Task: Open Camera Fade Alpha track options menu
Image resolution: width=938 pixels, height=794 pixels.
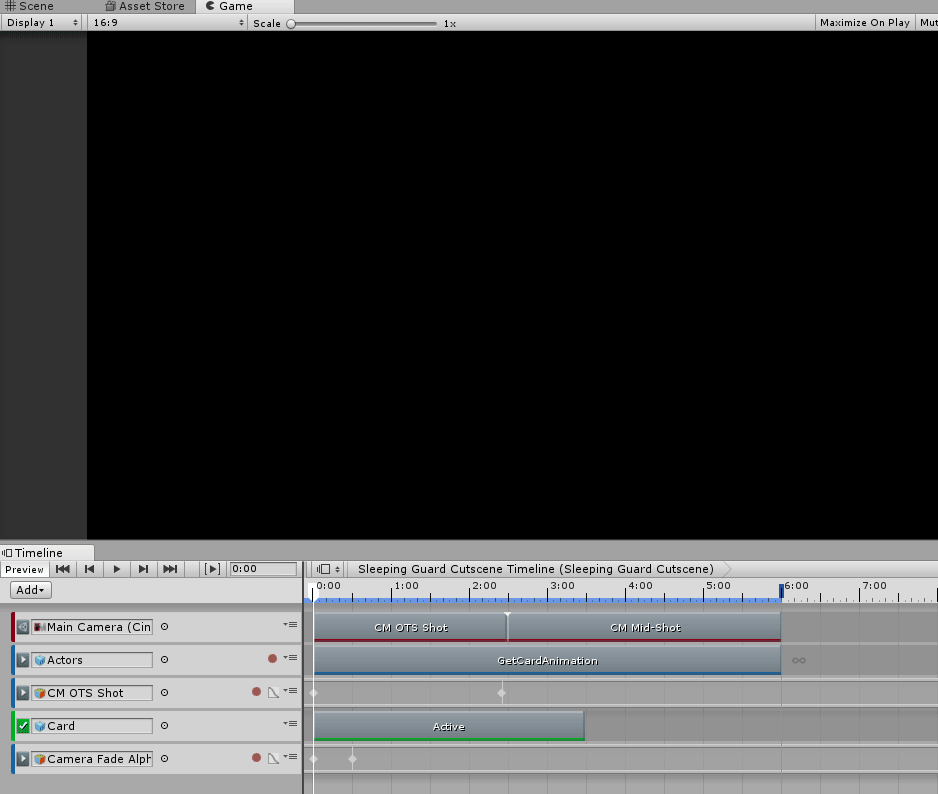Action: [x=290, y=756]
